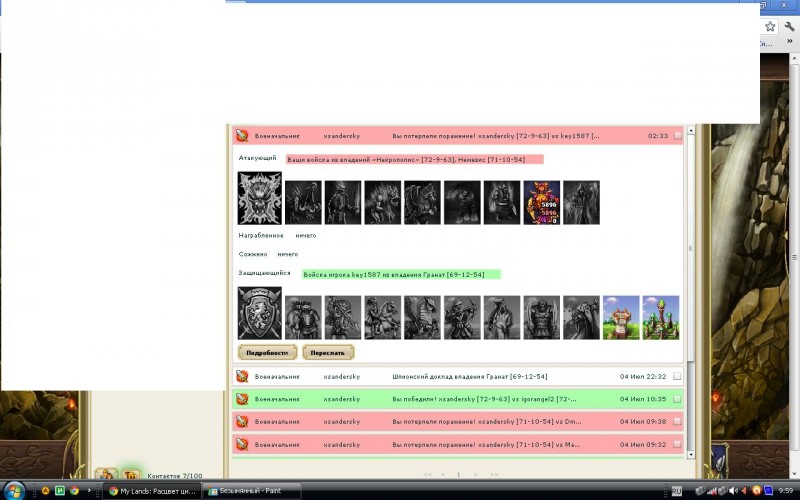Go to the next page with >
This screenshot has width=800, height=500.
pos(476,474)
